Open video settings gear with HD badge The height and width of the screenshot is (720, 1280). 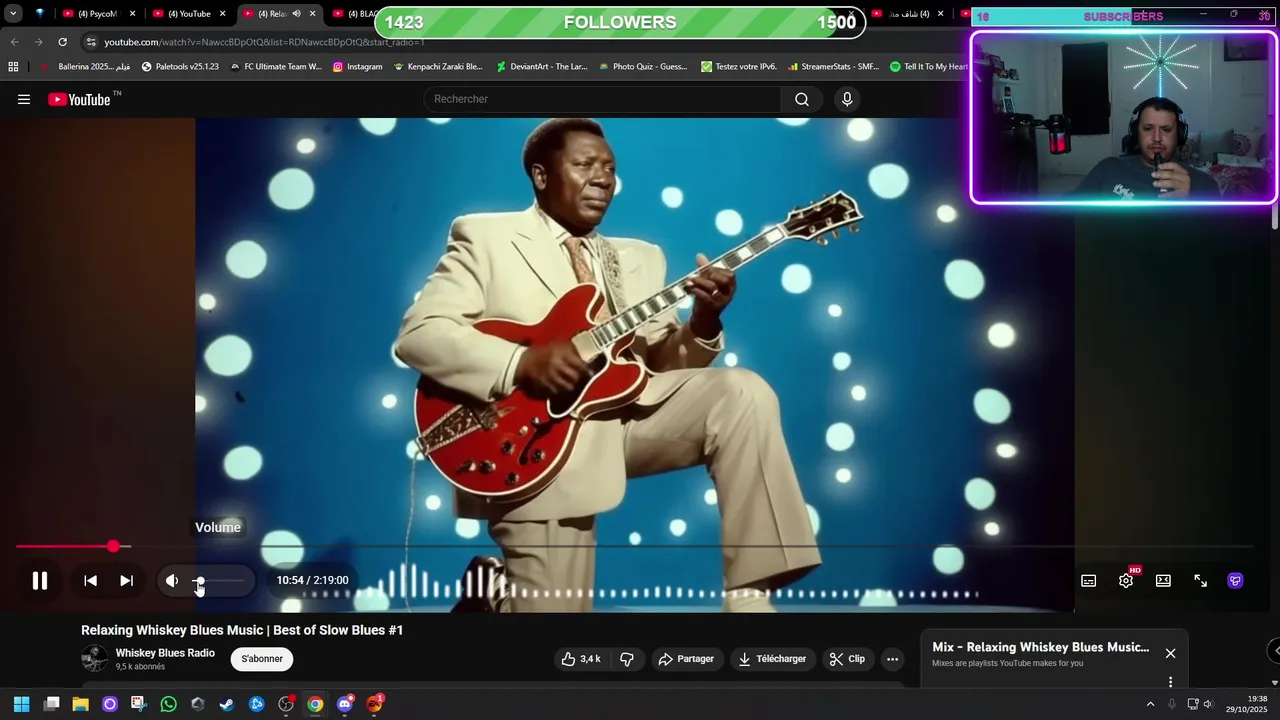[x=1126, y=580]
